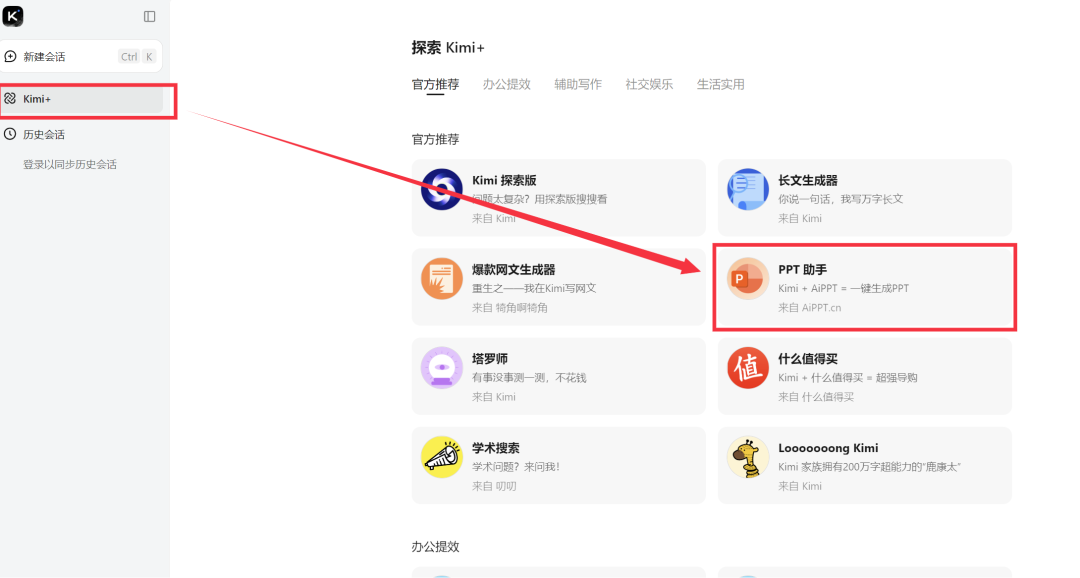Click the 学术搜索 megaphone icon
Image resolution: width=1080 pixels, height=578 pixels.
tap(442, 457)
